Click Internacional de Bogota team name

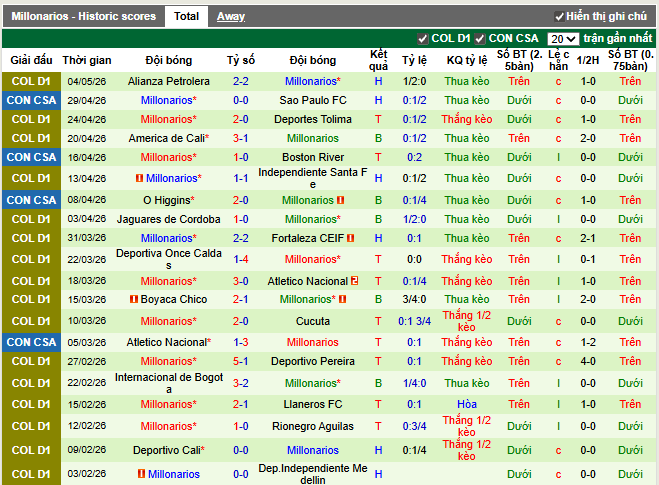coord(169,383)
